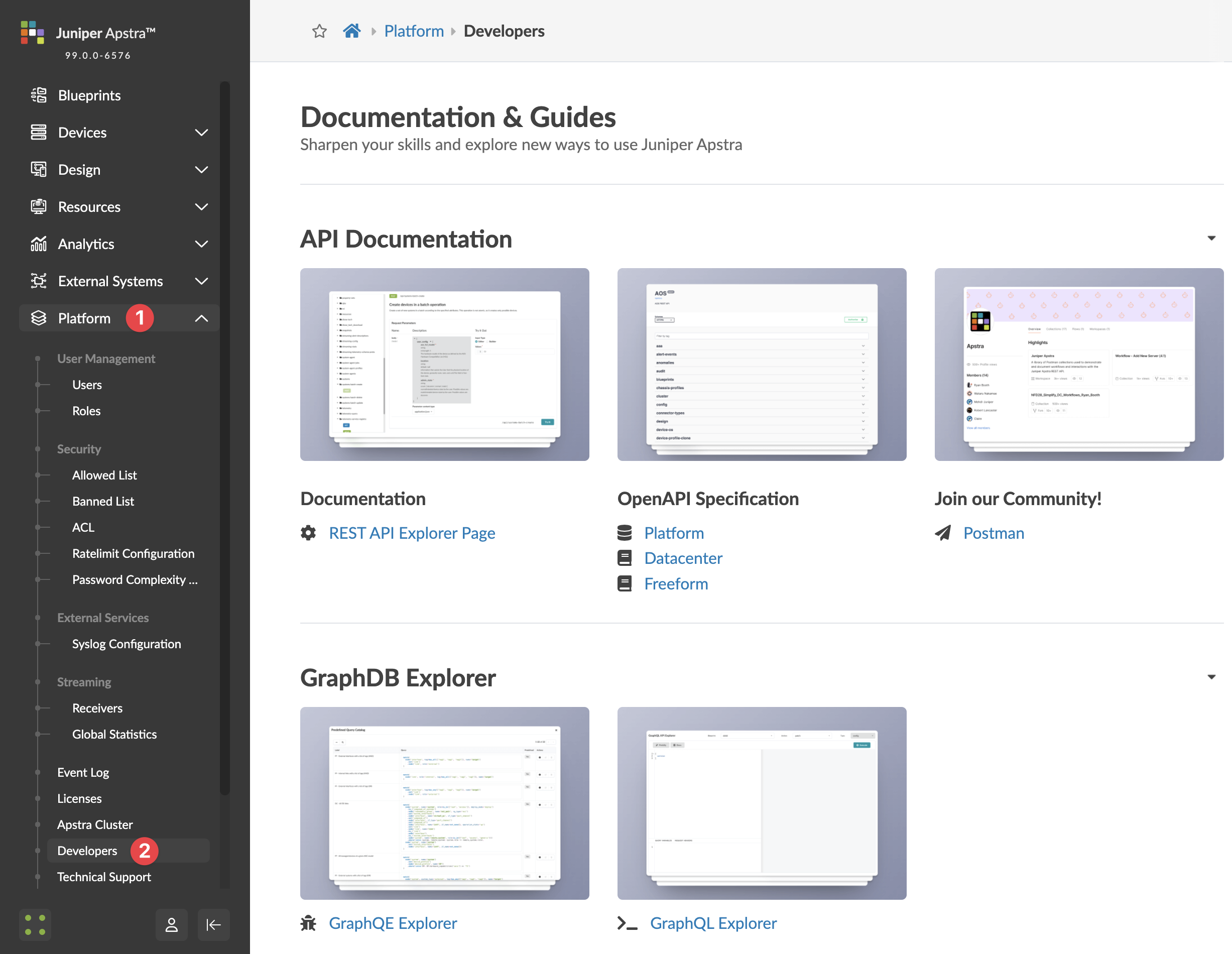
Task: Go to home via house icon
Action: [x=351, y=31]
